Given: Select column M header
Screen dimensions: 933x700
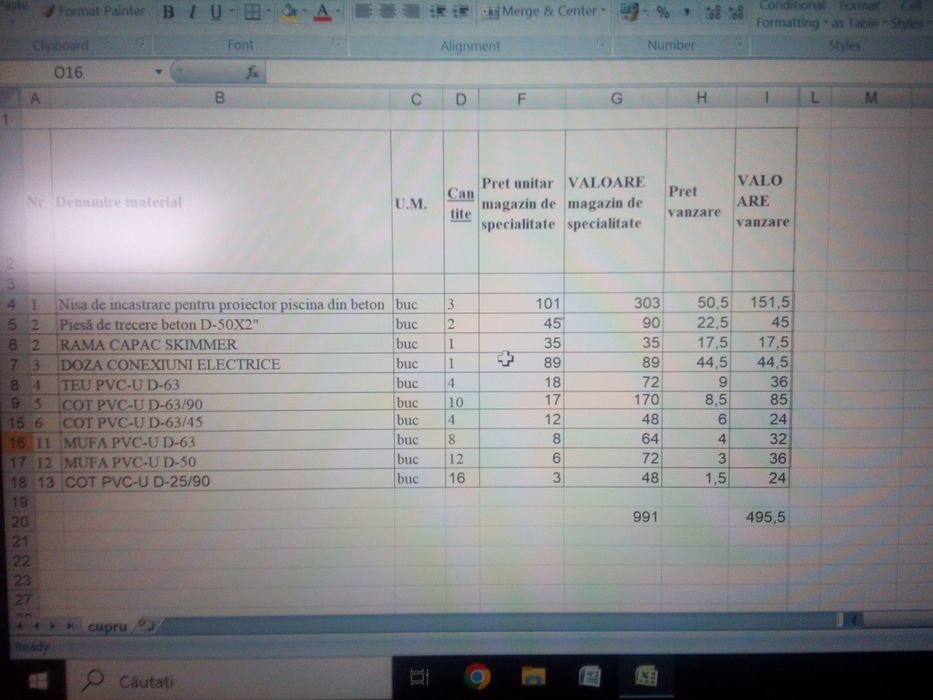Looking at the screenshot, I should click(x=871, y=98).
